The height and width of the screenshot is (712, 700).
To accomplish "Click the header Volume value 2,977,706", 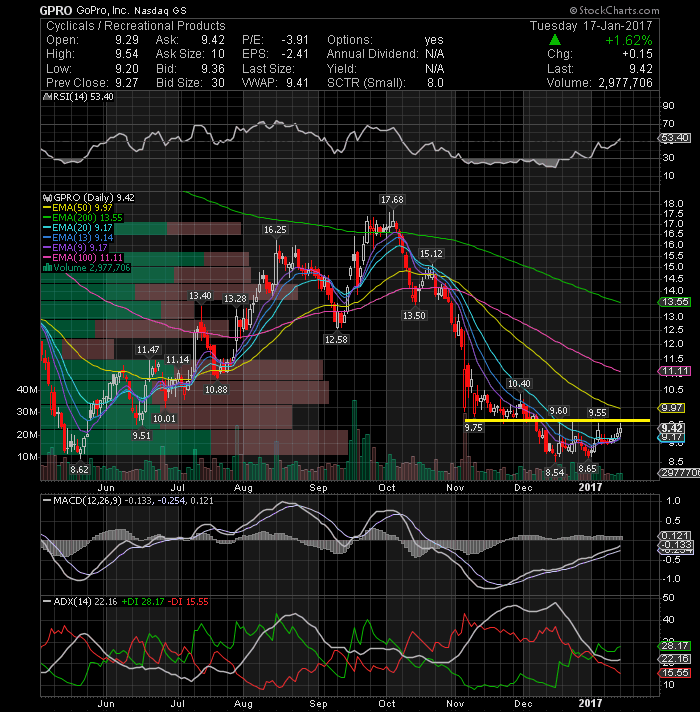I will (625, 83).
